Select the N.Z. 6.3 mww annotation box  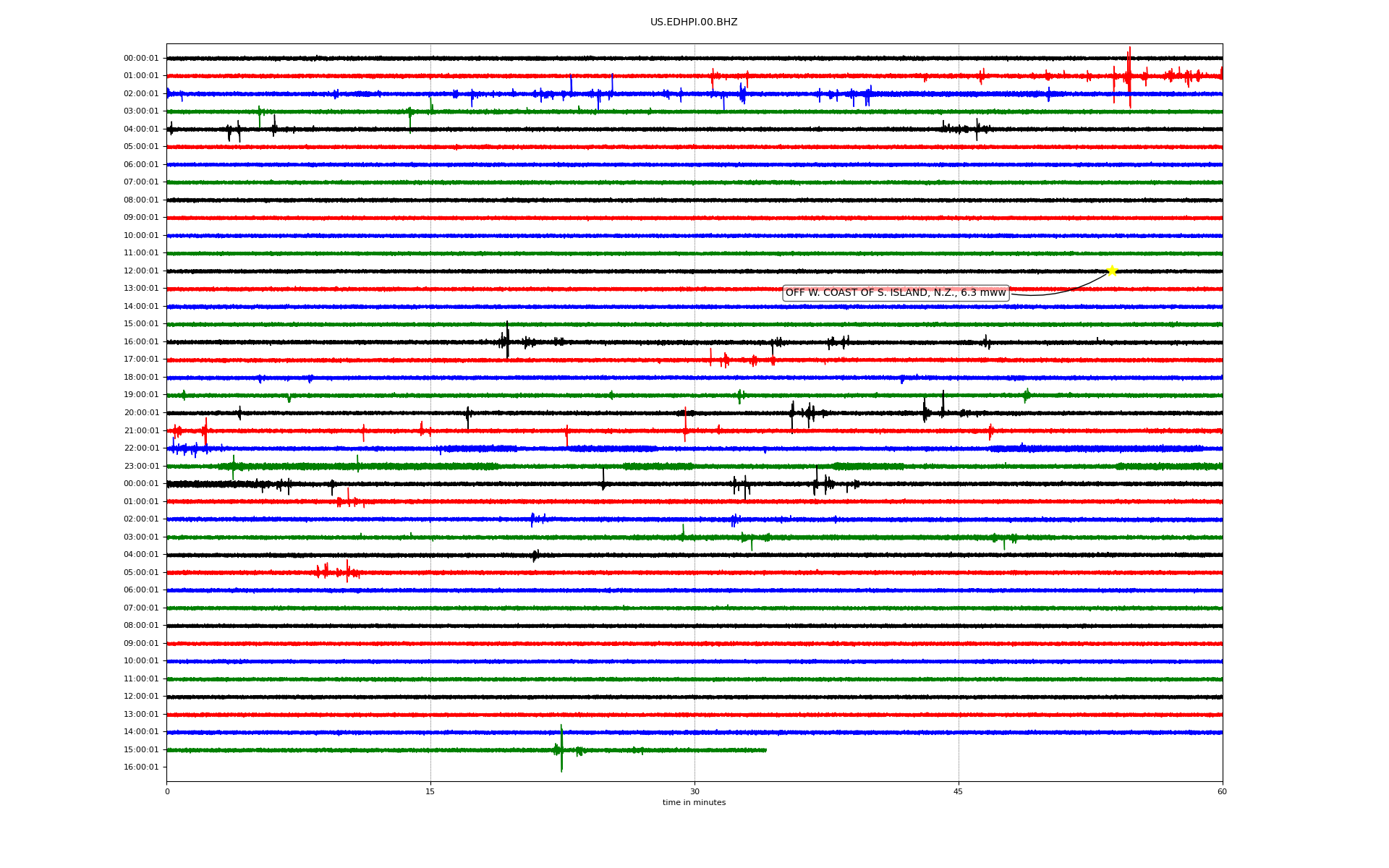click(896, 293)
